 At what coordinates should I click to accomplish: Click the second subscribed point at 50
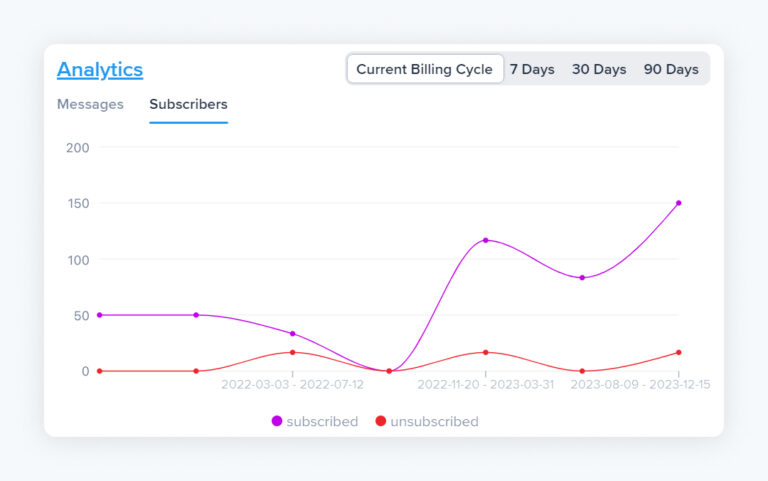pos(196,315)
